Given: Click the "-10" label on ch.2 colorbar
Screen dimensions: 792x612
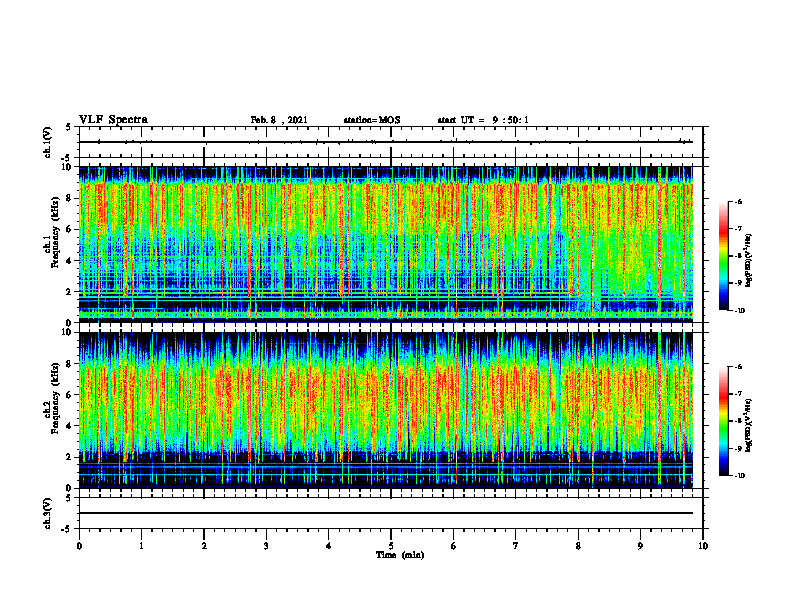Looking at the screenshot, I should pos(739,476).
